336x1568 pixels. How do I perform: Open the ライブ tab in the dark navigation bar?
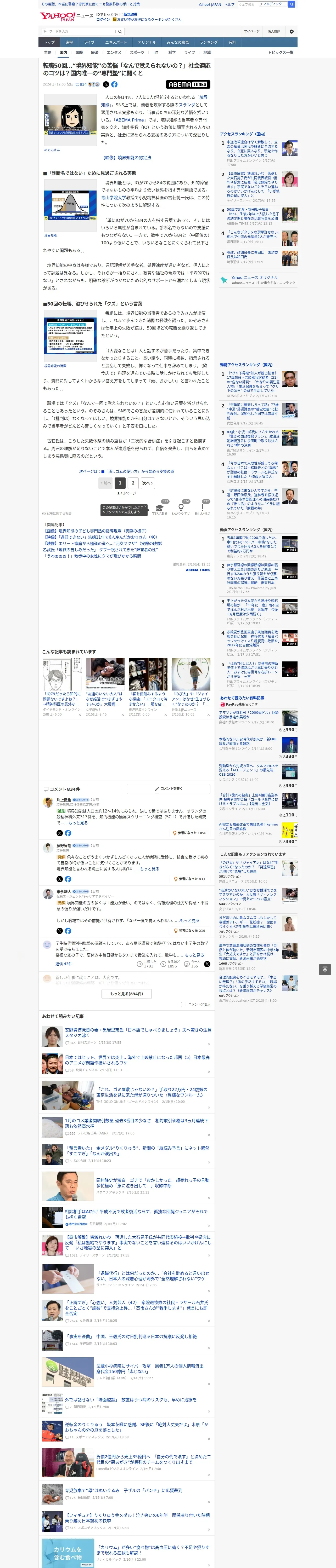89,42
